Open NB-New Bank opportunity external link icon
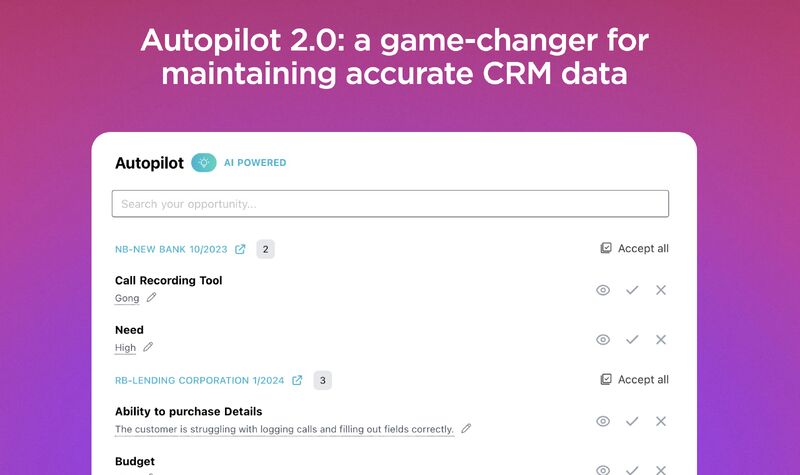This screenshot has height=475, width=800. click(240, 249)
